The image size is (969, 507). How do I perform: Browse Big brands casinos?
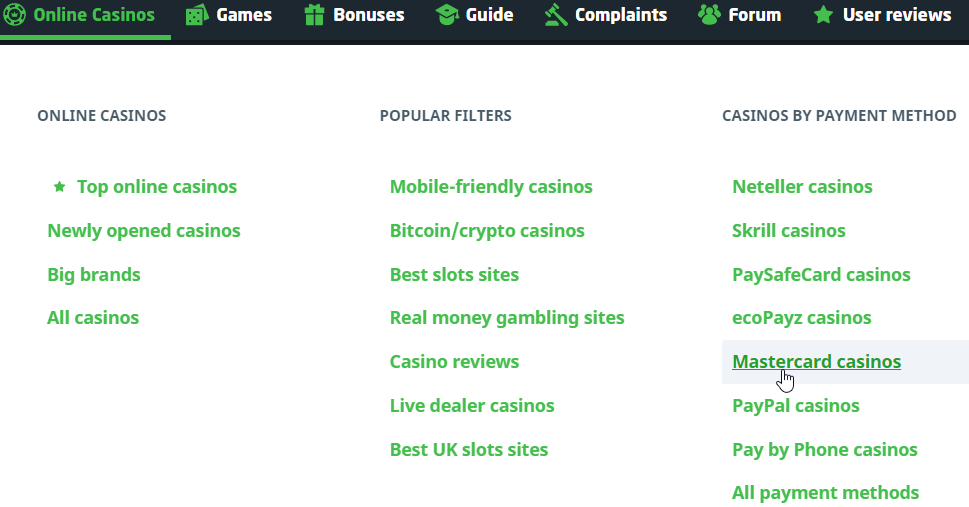(x=94, y=275)
